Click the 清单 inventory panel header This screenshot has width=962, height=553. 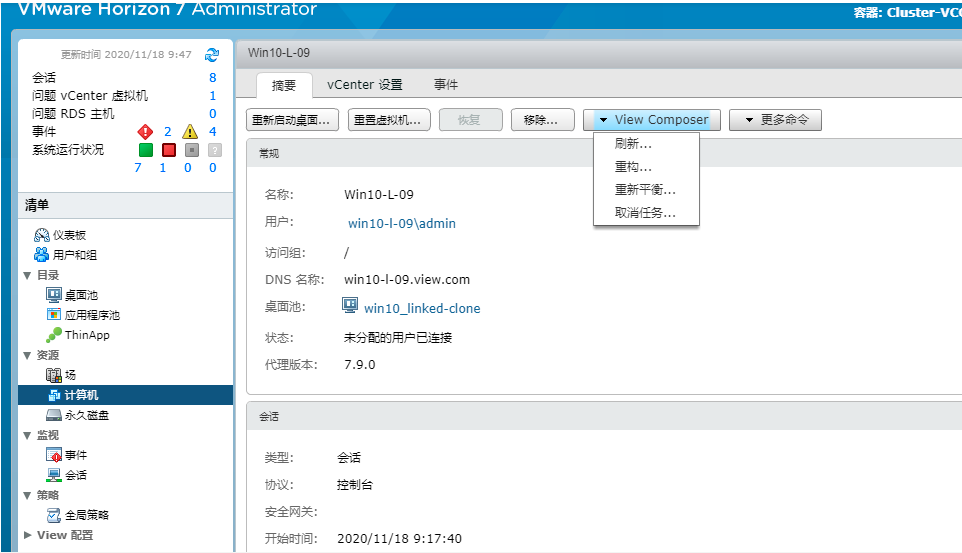click(x=126, y=205)
